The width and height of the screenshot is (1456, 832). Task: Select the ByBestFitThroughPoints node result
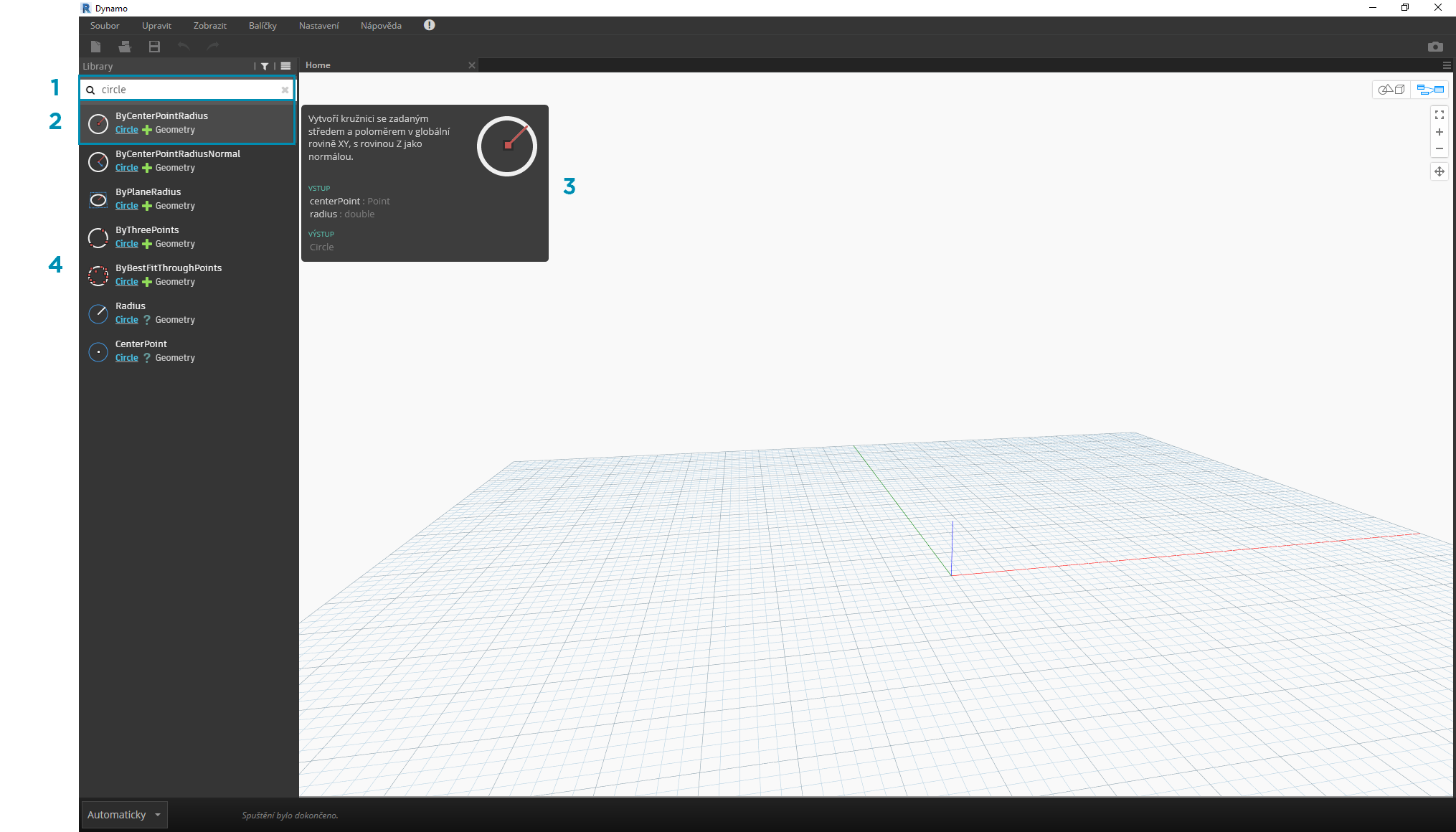point(186,275)
